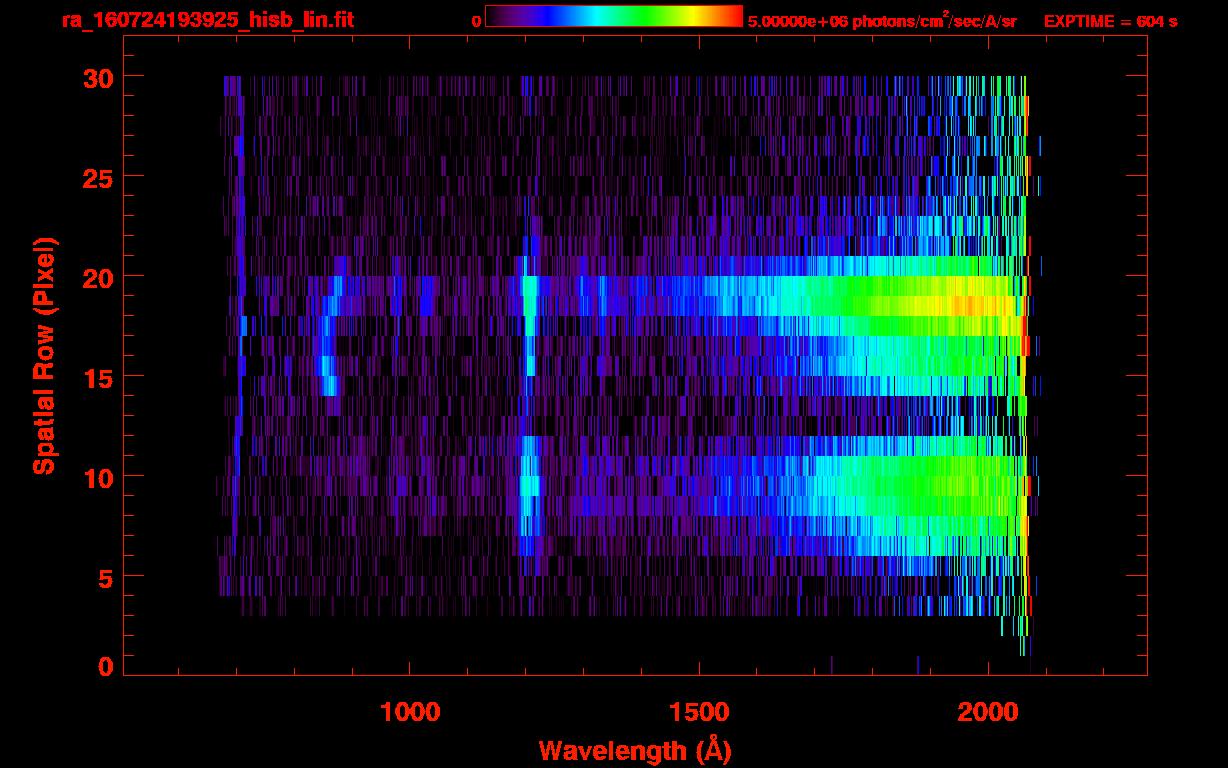Viewport: 1228px width, 768px height.
Task: Click the file name title ra_160724193925_hisb_lin.fit
Action: [207, 20]
